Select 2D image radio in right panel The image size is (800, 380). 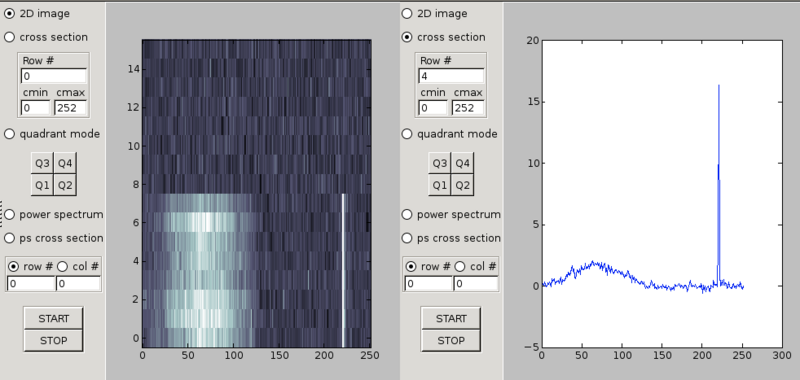click(x=407, y=14)
